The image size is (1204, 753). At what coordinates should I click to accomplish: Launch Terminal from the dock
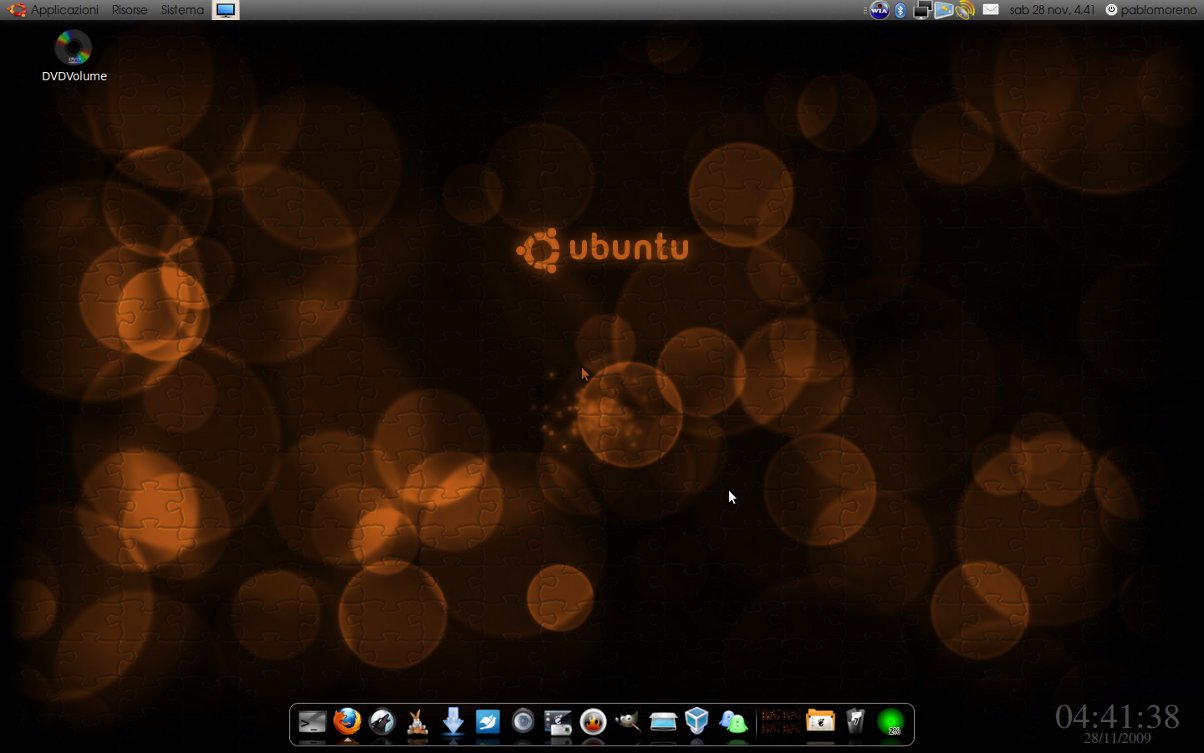(312, 722)
